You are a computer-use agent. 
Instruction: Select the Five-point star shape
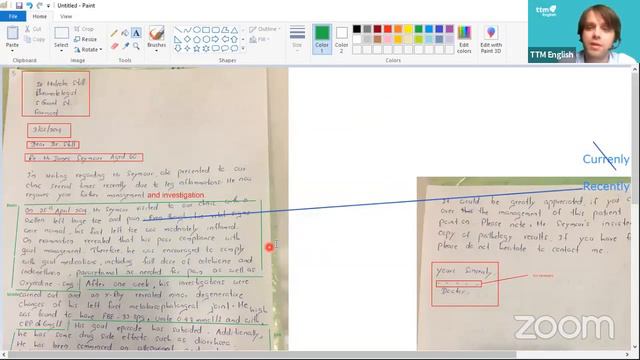click(197, 48)
